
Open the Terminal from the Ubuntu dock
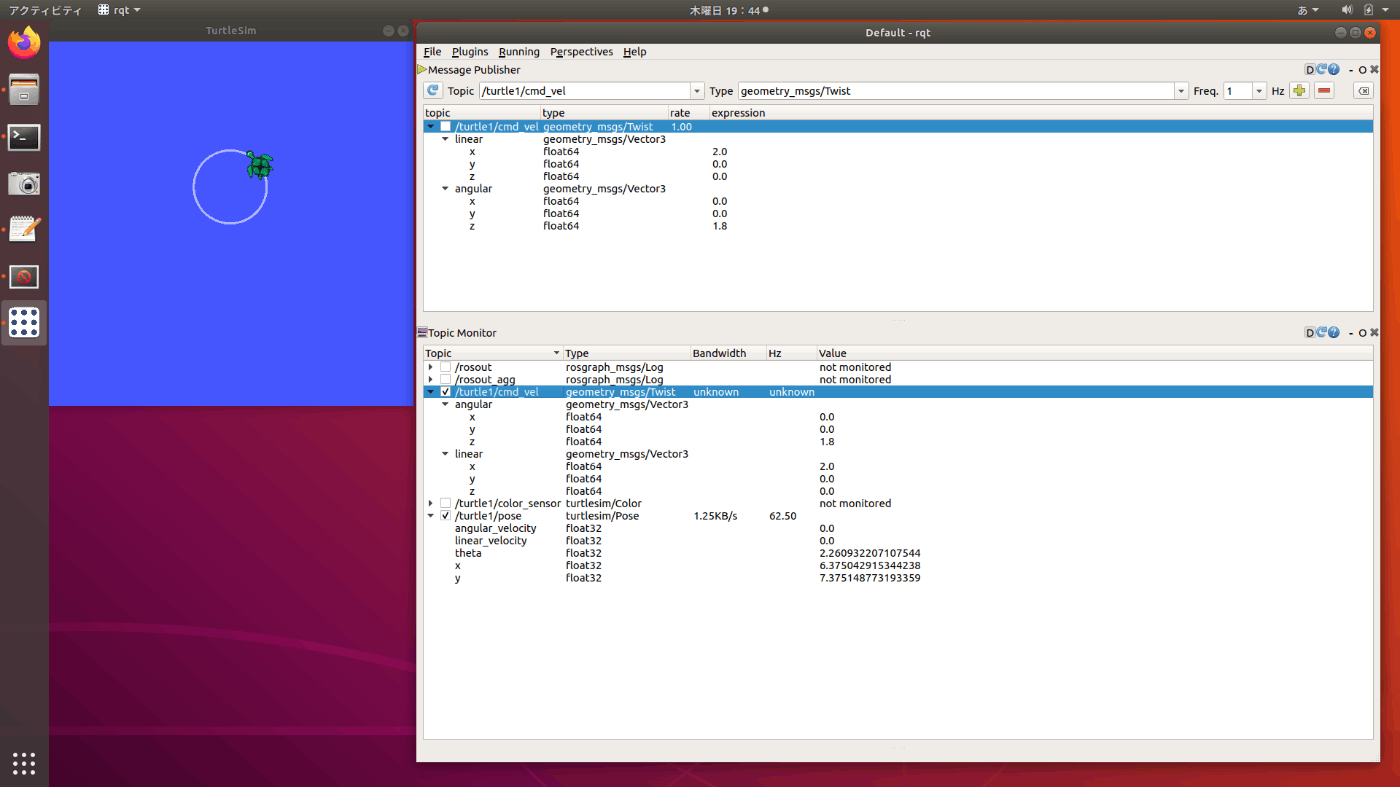tap(24, 138)
